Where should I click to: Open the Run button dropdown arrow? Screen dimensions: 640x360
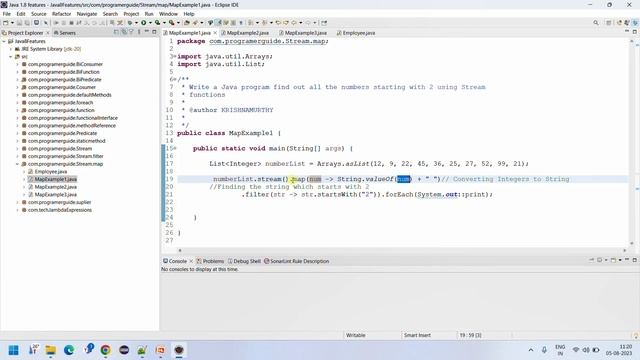click(x=150, y=23)
